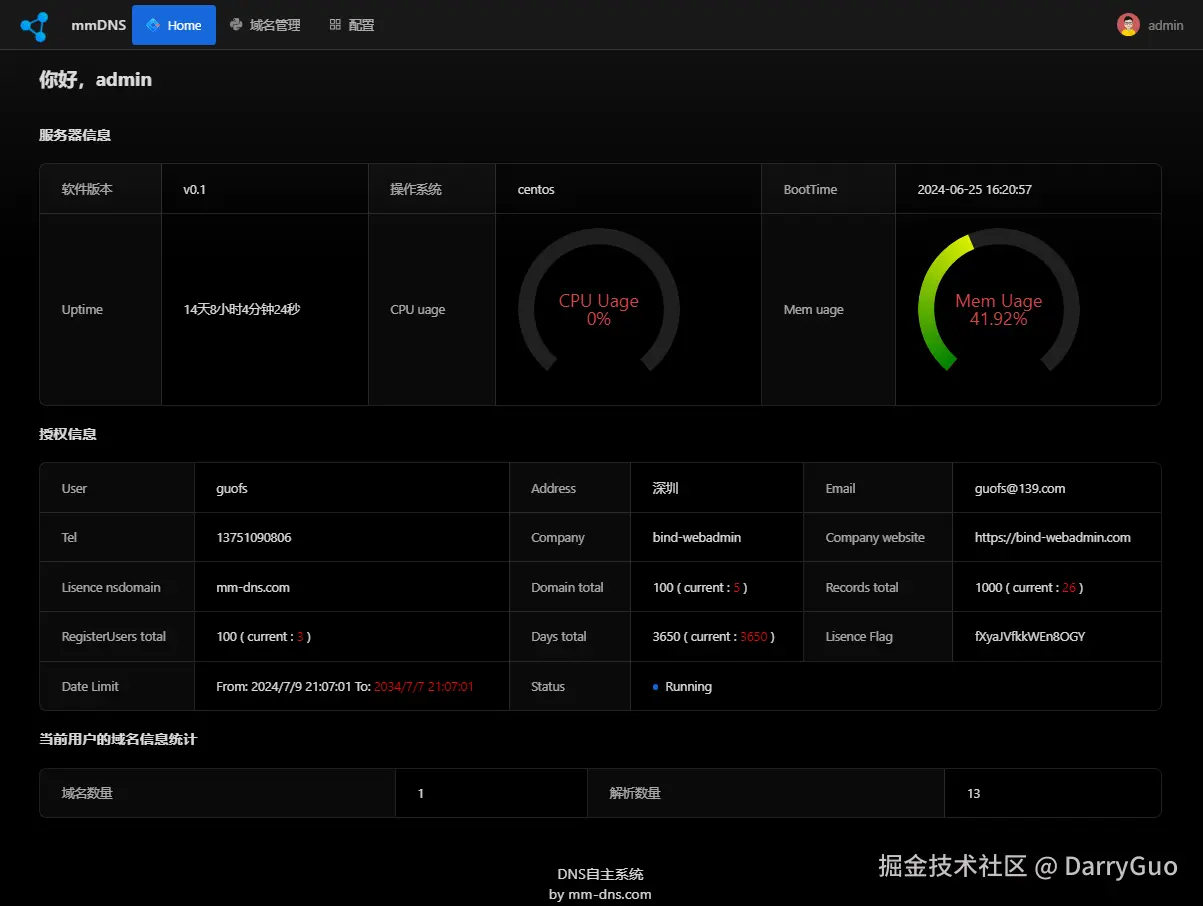Select BootTime value 2024-06-25 16:20:57
Screen dimensions: 1203x906
974,189
